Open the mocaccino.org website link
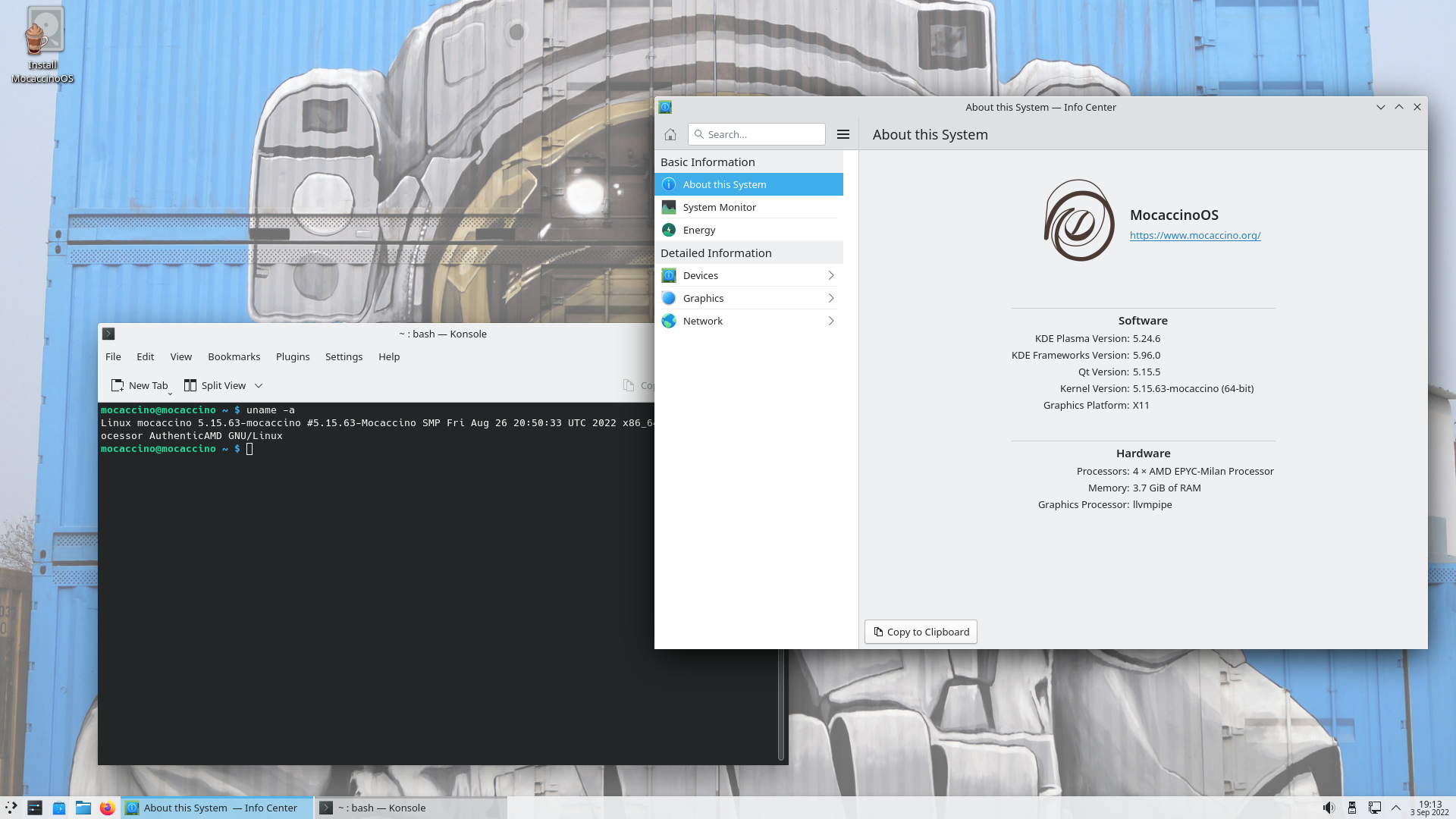Viewport: 1456px width, 819px height. click(1195, 235)
